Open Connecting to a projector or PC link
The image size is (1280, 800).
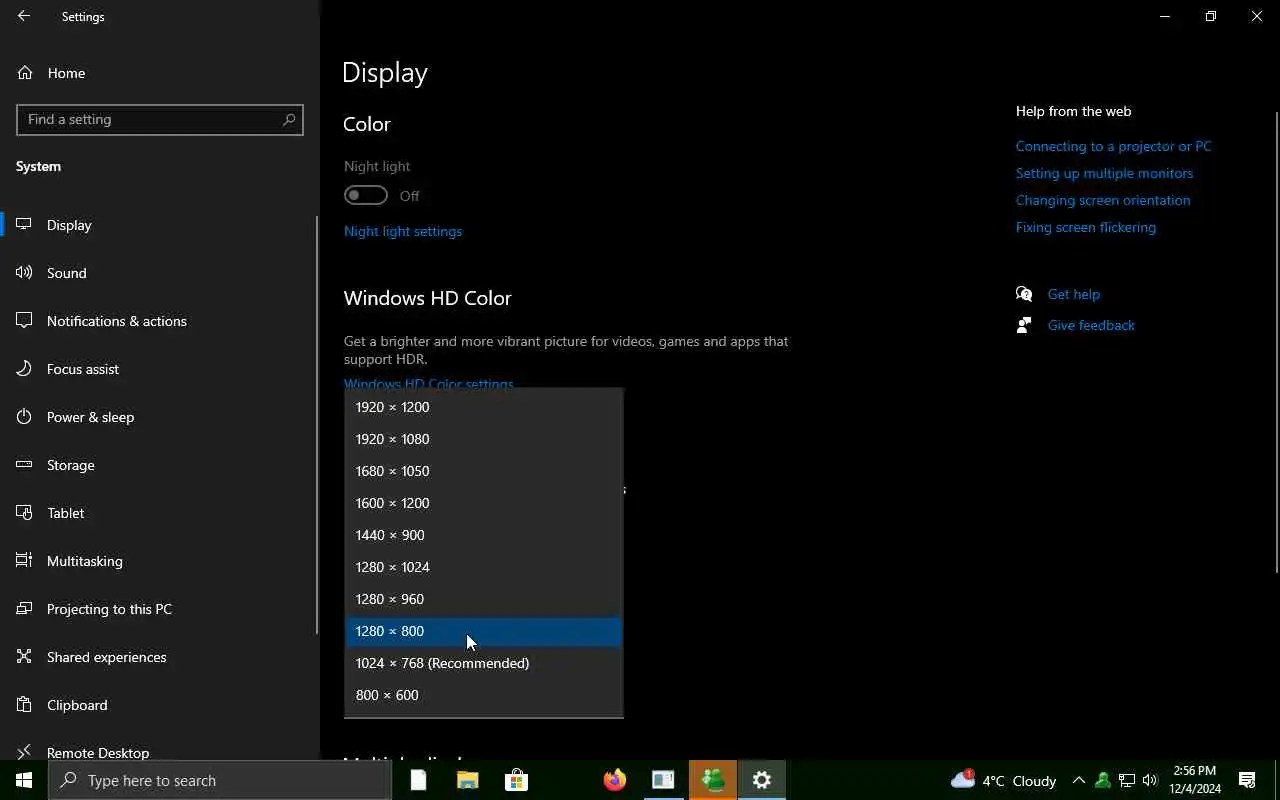pyautogui.click(x=1113, y=146)
